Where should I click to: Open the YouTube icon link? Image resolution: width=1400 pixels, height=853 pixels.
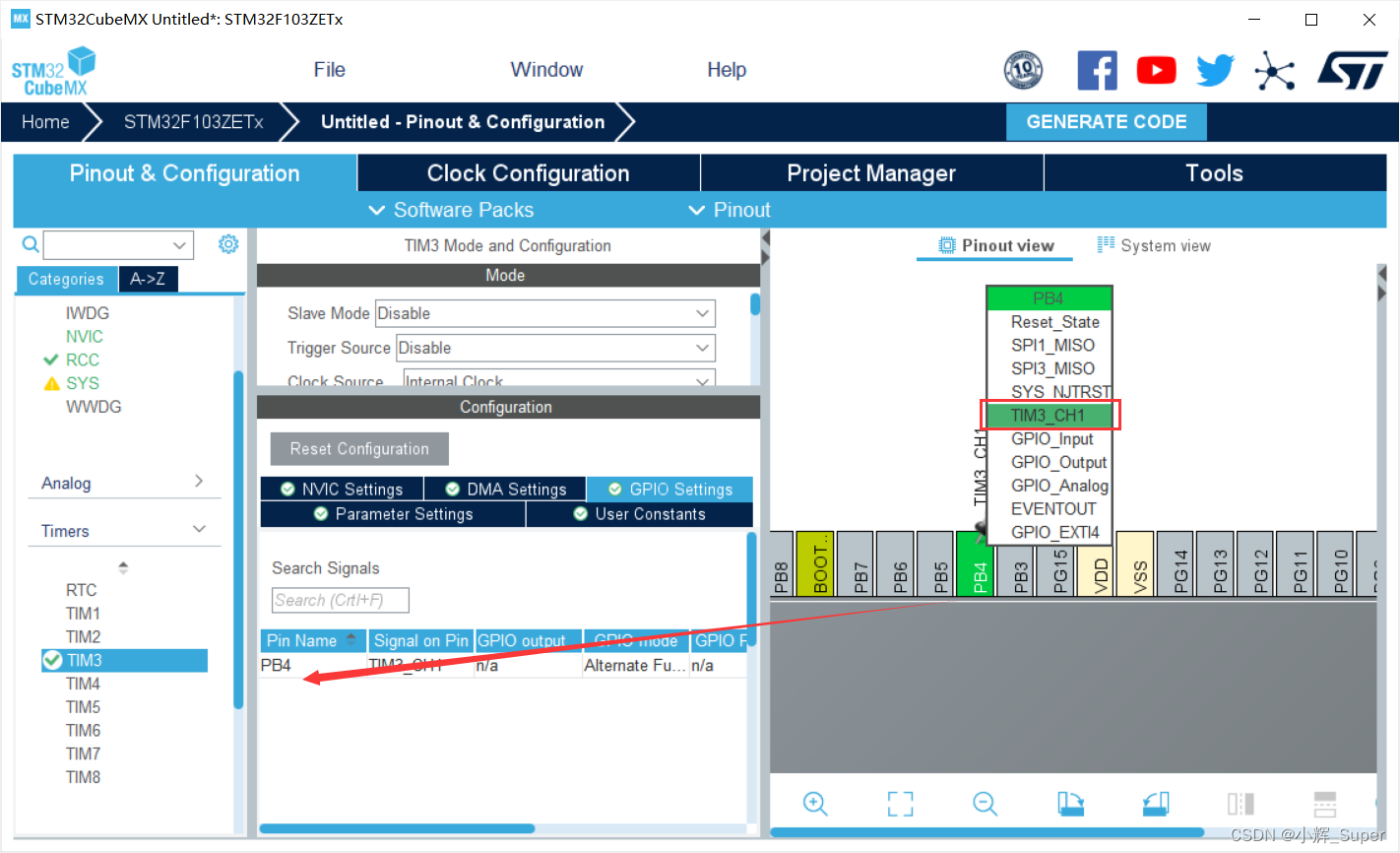[1156, 71]
